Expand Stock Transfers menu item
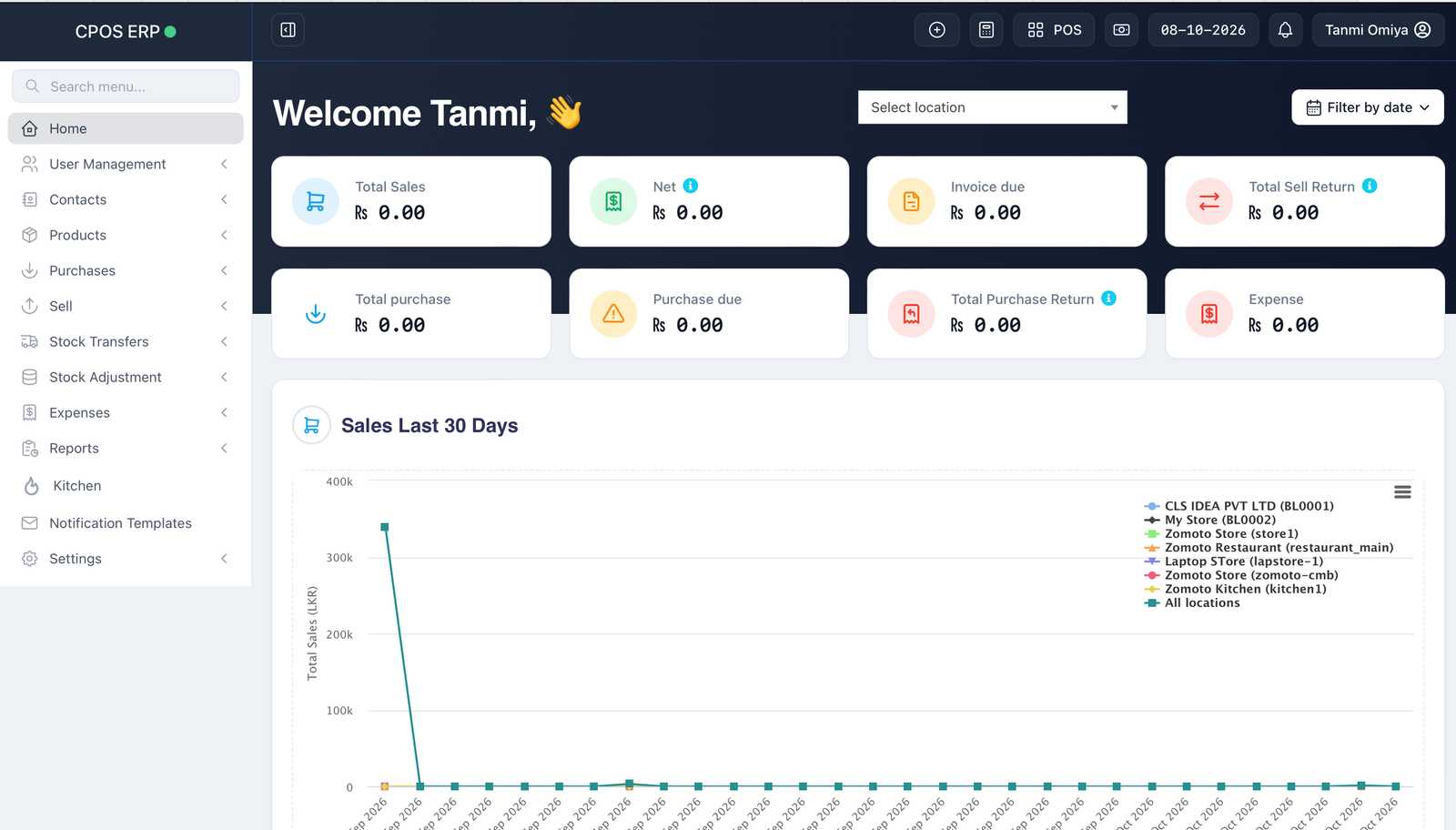 [x=126, y=341]
